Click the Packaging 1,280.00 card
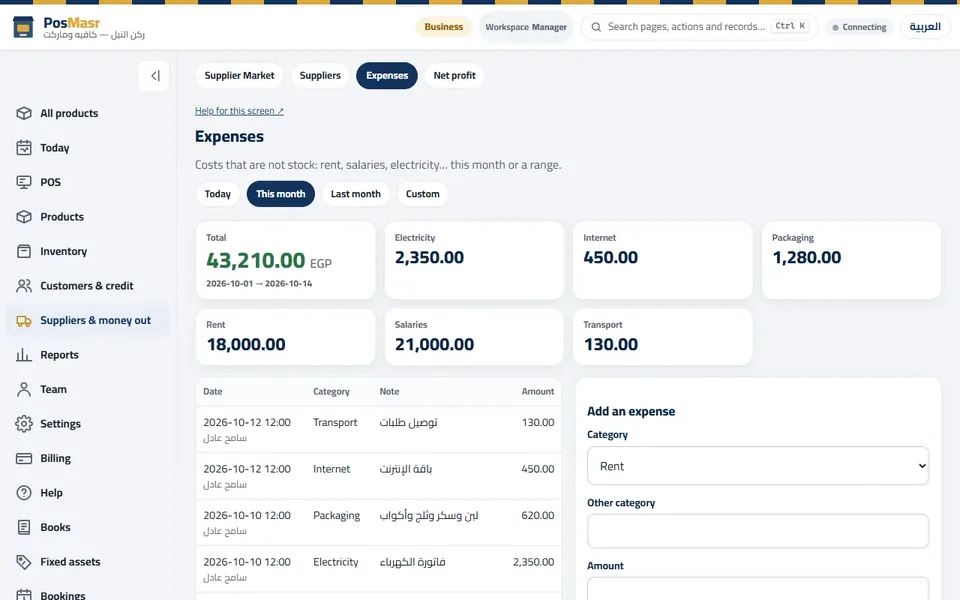960x600 pixels. 851,260
